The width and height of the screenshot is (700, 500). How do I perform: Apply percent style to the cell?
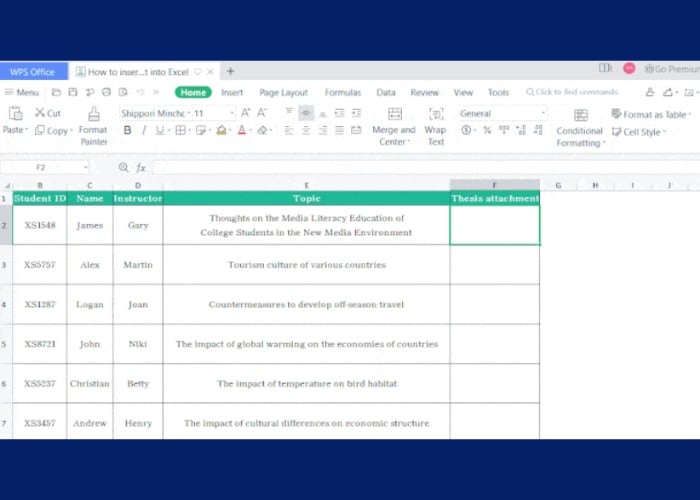487,130
